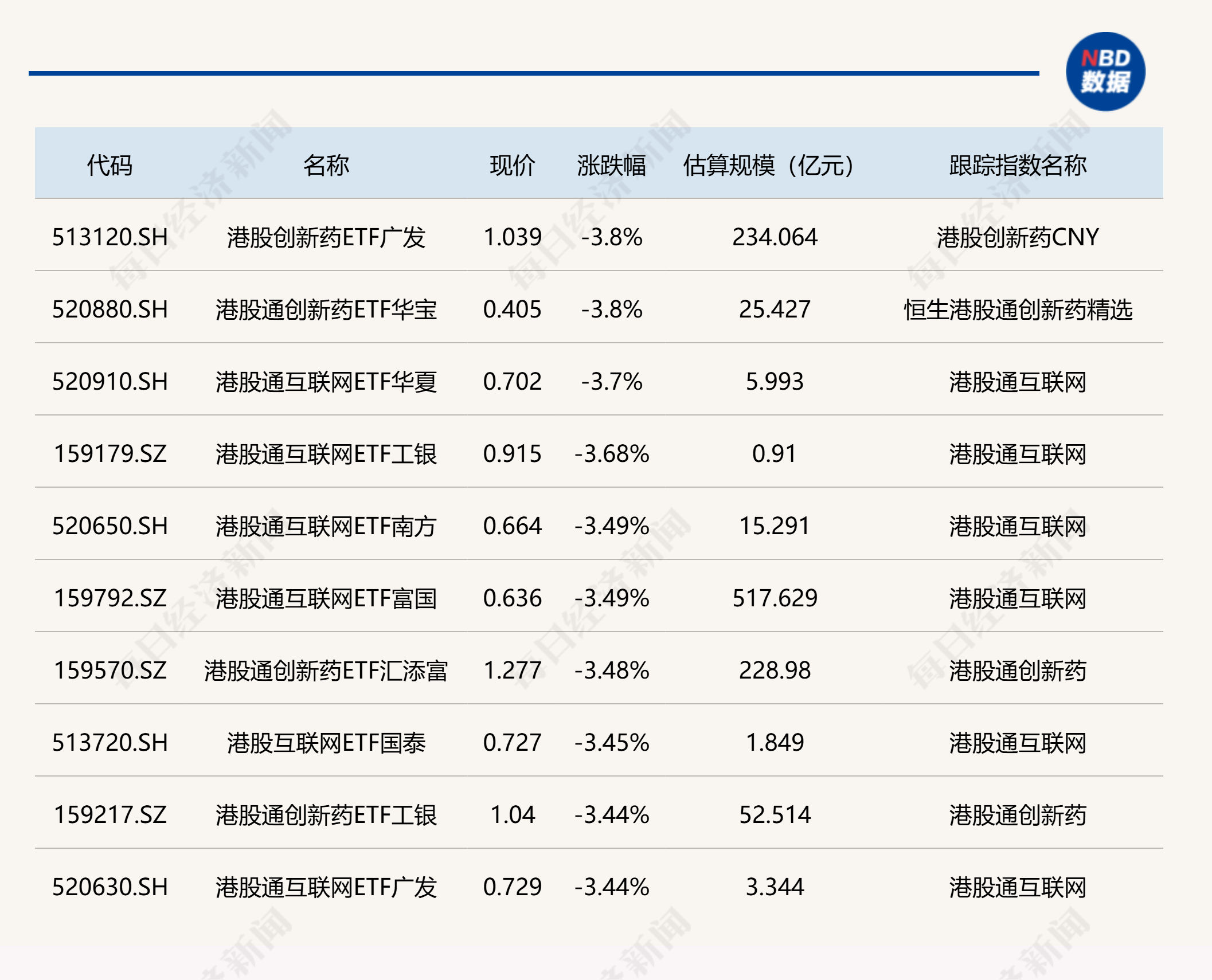Click name 港股通互联网ETF工银
Screen dimensions: 1212x980
tap(326, 454)
